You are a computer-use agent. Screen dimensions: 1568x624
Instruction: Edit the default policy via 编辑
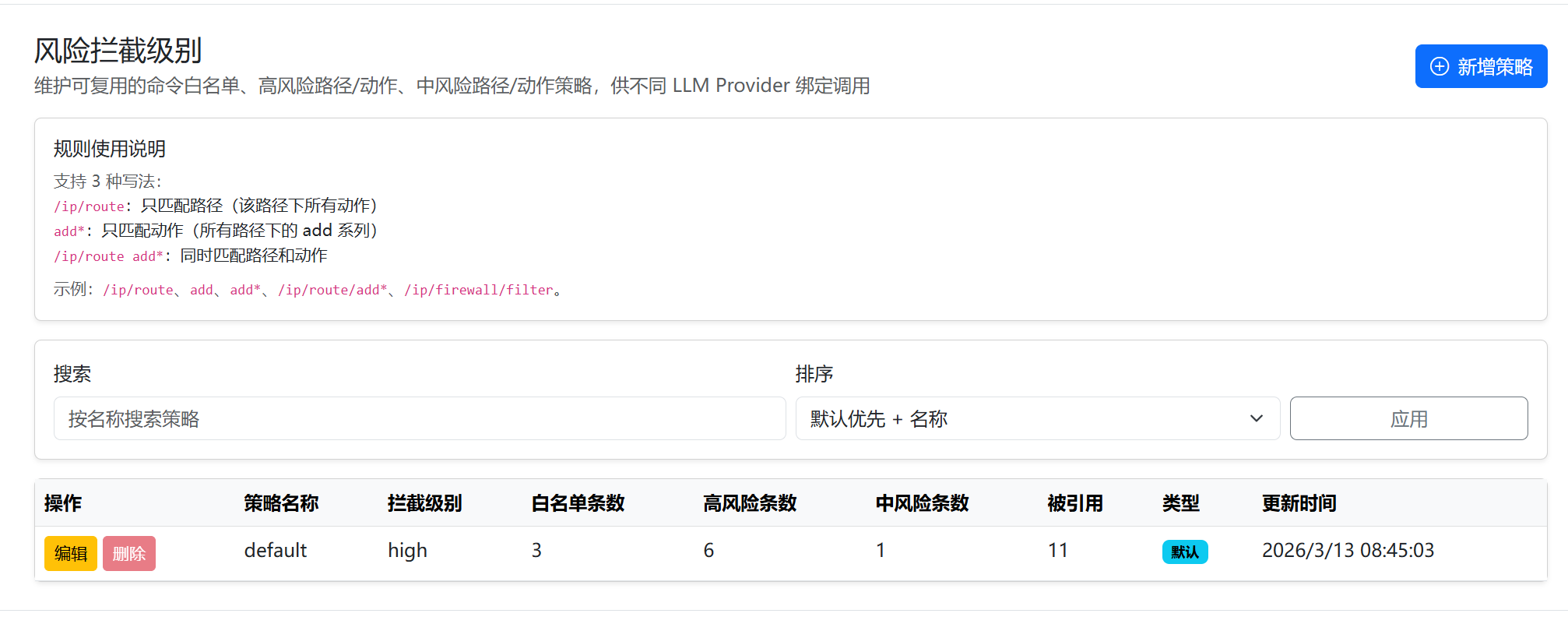(71, 554)
